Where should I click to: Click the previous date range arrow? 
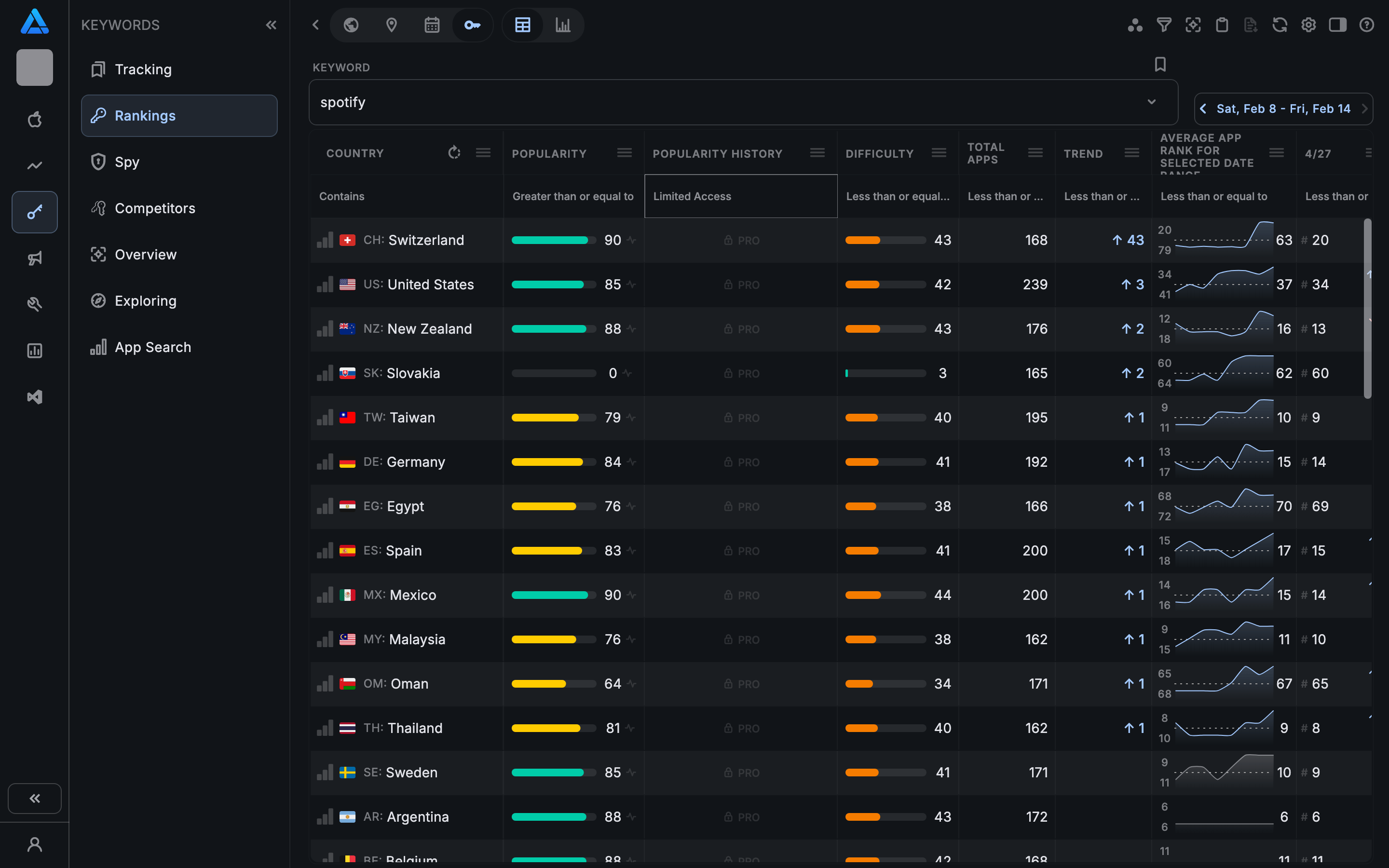(x=1203, y=108)
